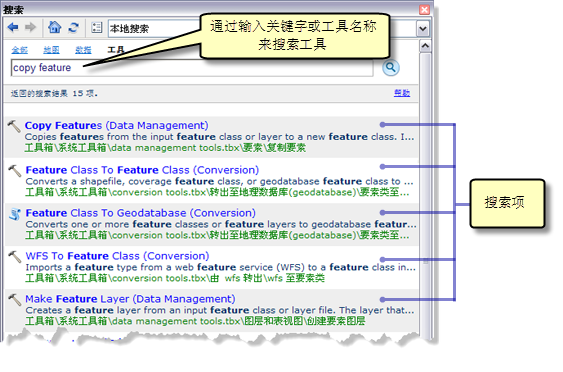Screen dimensions: 563x372
Task: Open WFS To Feature Class result
Action: tap(117, 256)
